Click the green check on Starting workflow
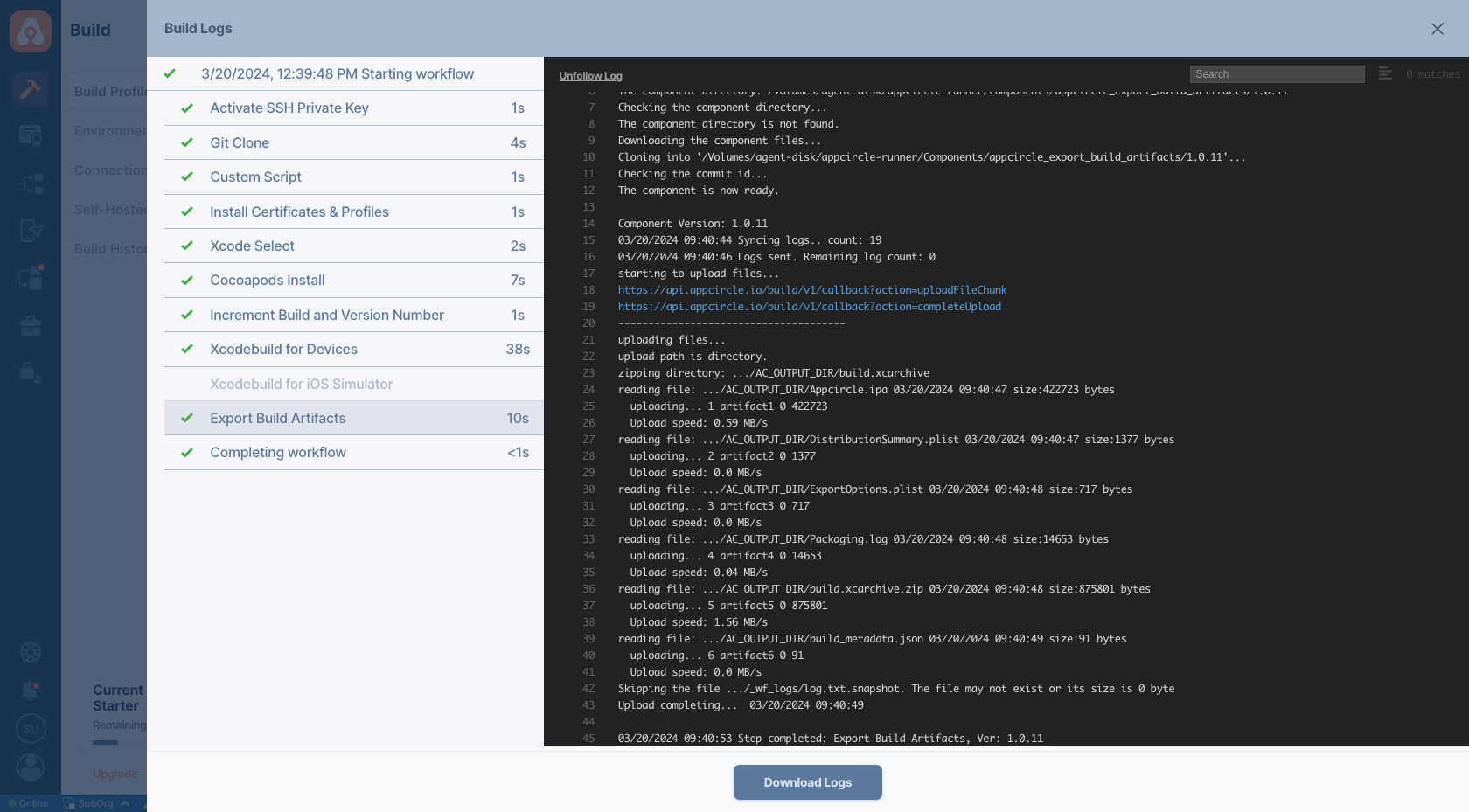The image size is (1469, 812). coord(170,73)
